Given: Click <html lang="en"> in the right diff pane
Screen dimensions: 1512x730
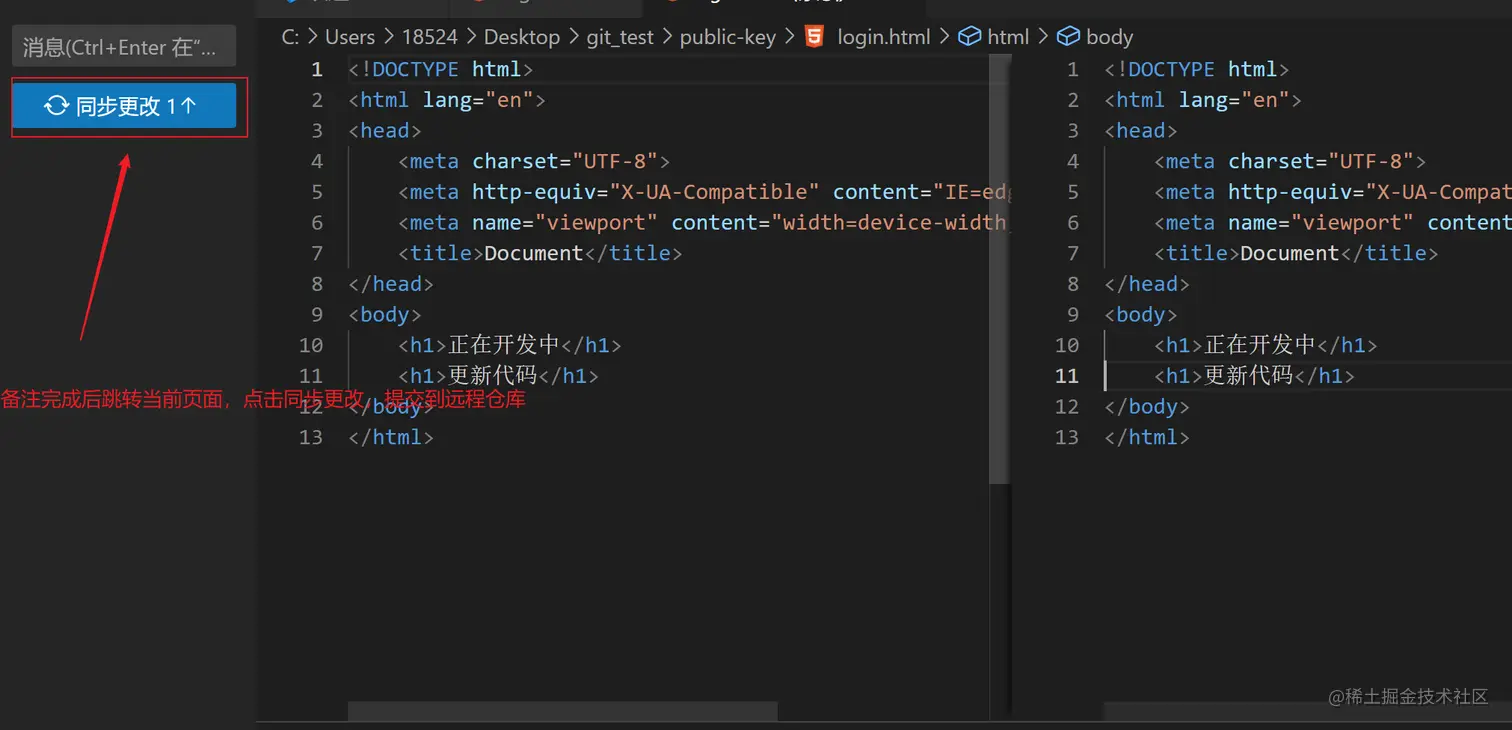Looking at the screenshot, I should point(1203,100).
